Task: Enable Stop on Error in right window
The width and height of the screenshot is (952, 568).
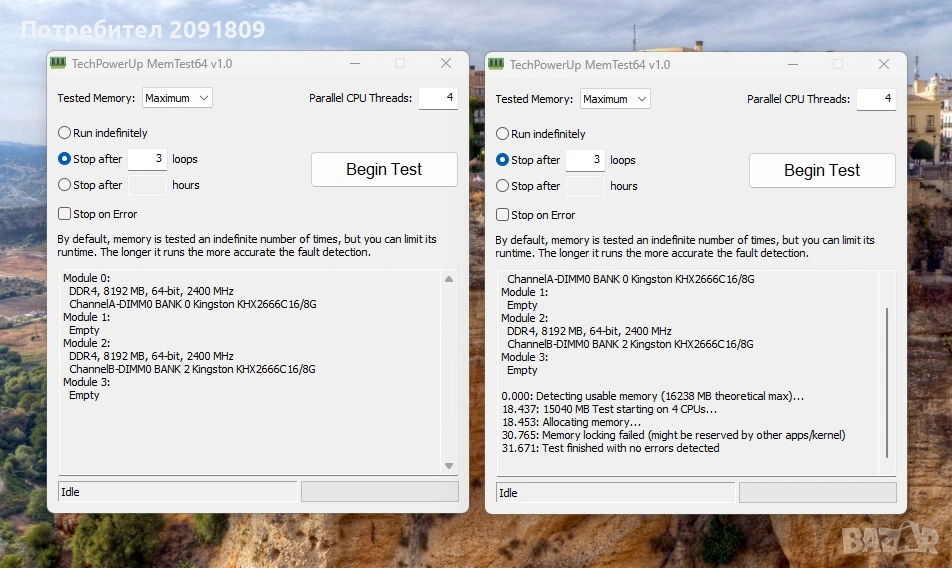Action: pos(503,215)
